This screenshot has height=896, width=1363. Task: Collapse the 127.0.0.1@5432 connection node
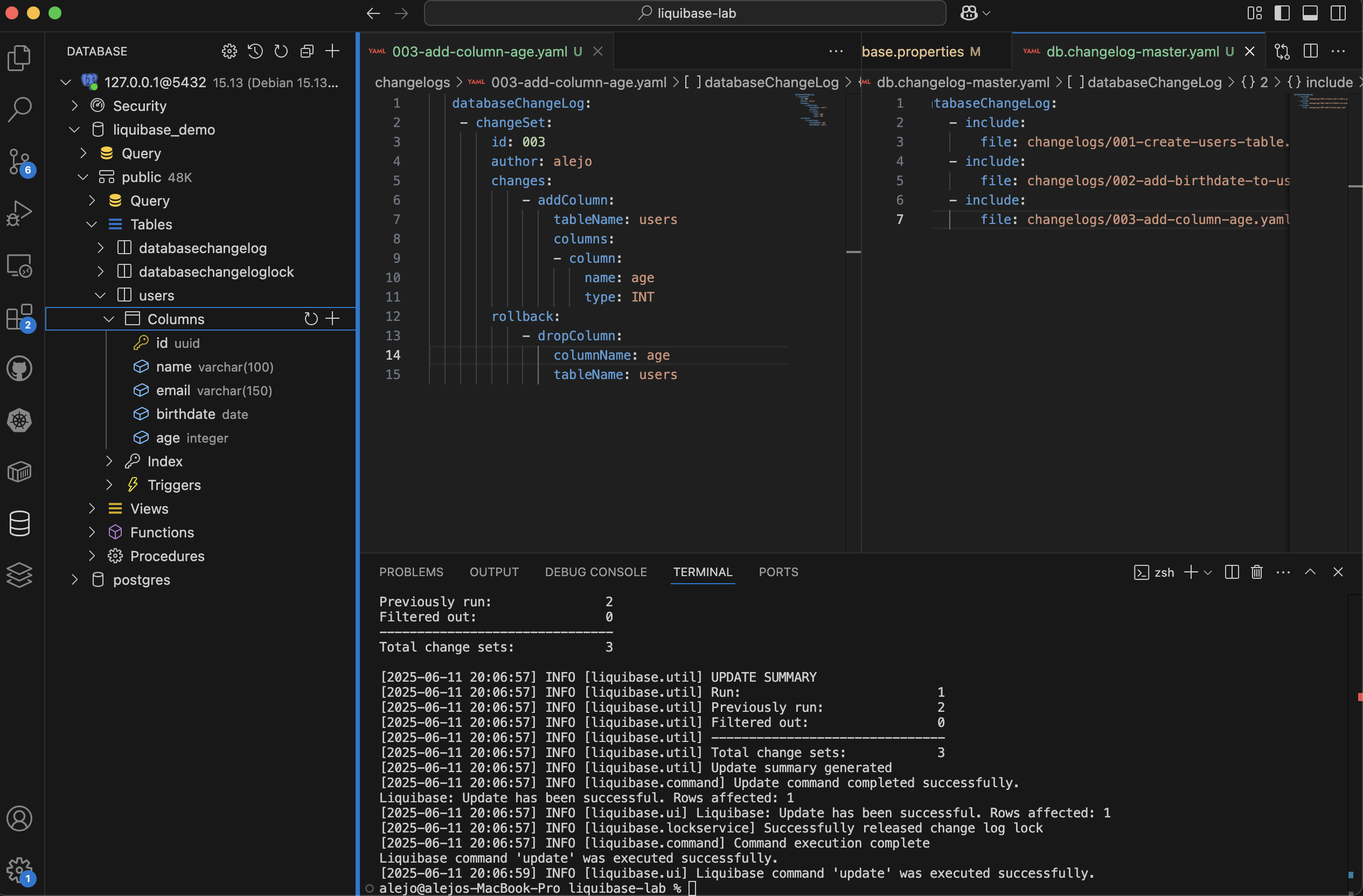click(x=66, y=82)
